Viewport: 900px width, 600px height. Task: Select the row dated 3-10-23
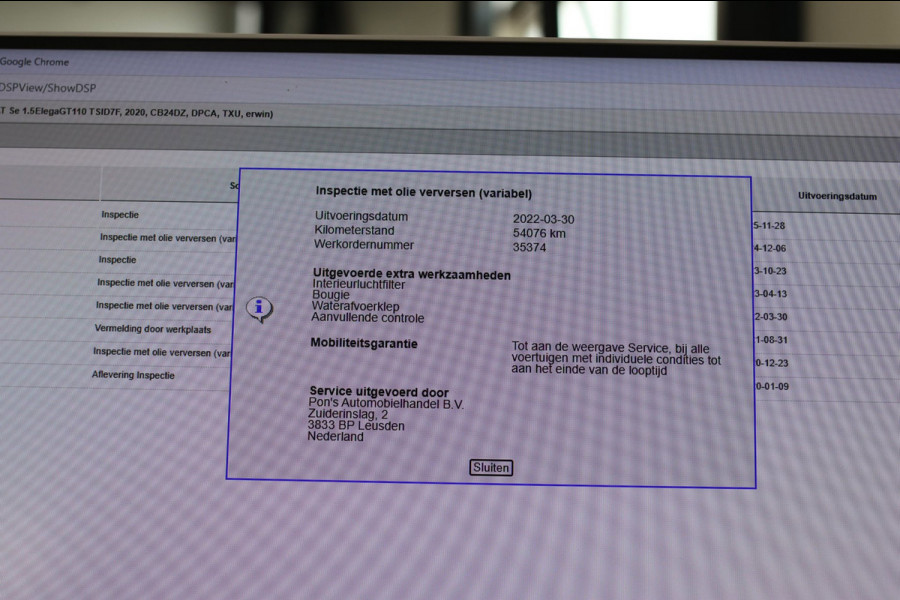tap(770, 271)
